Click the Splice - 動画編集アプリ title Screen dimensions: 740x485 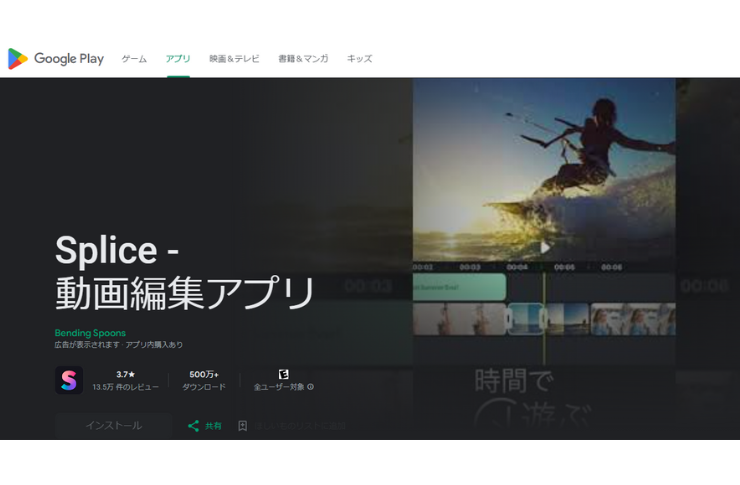click(x=185, y=271)
